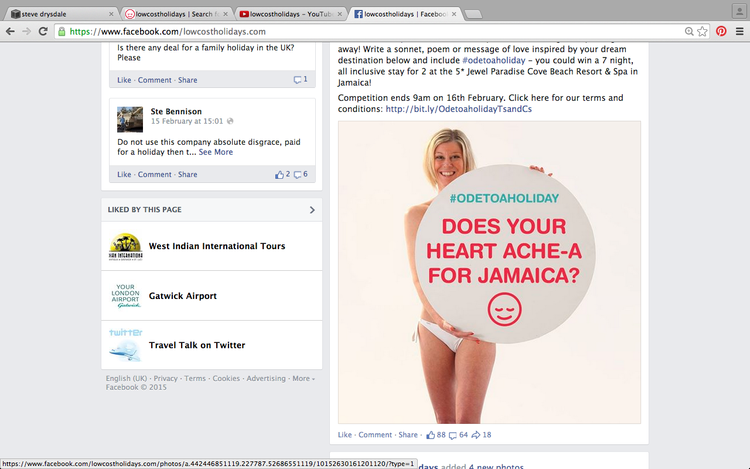Open the Jamaica competition photo
This screenshot has height=469, width=750.
489,272
